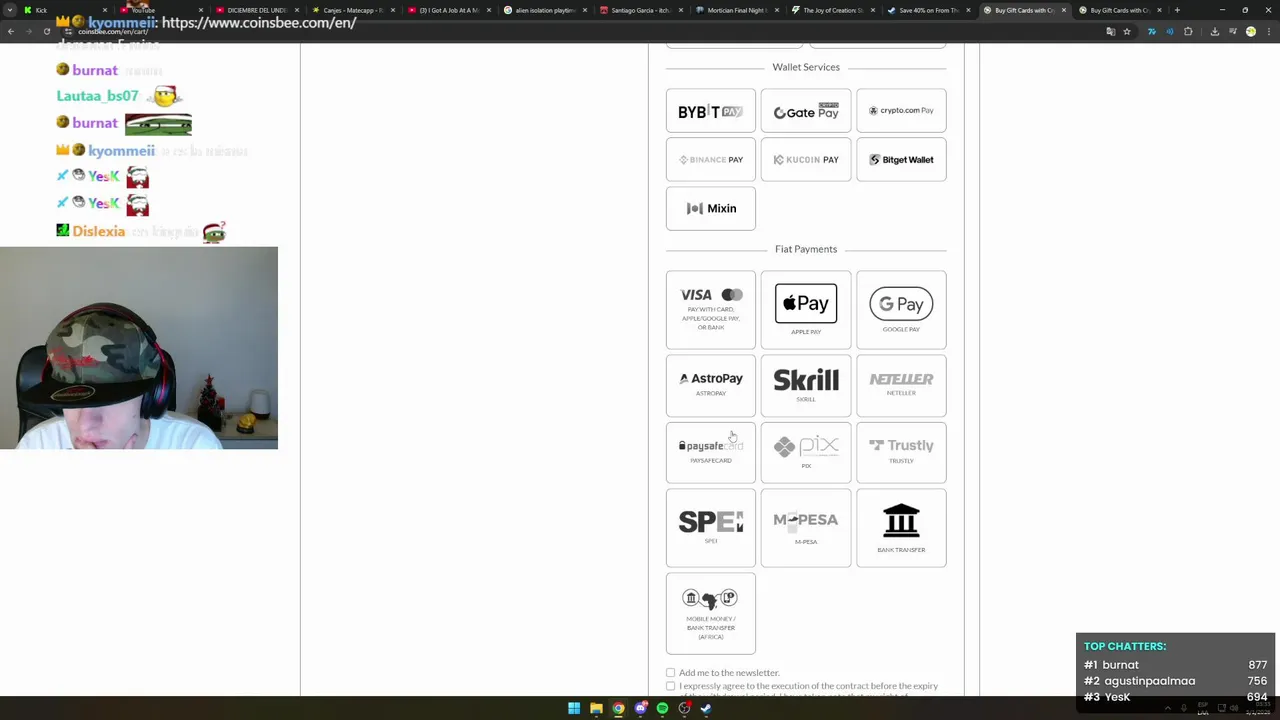
Task: Open File Explorer from the taskbar
Action: click(x=596, y=708)
